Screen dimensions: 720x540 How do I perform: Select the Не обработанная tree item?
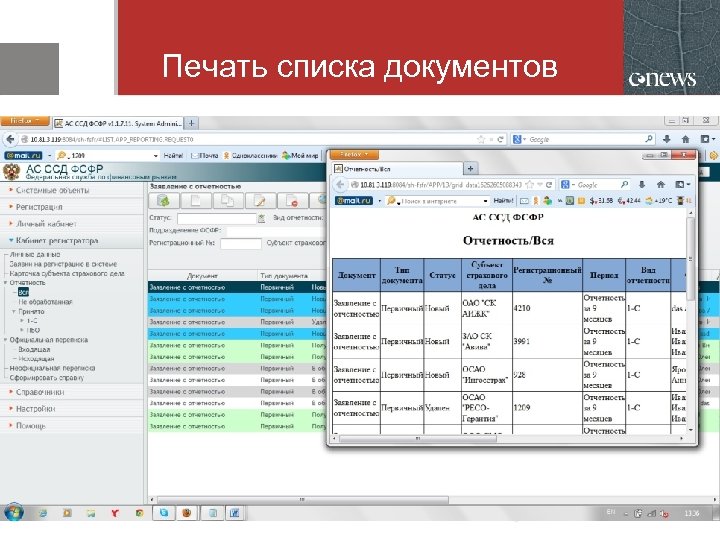(45, 302)
